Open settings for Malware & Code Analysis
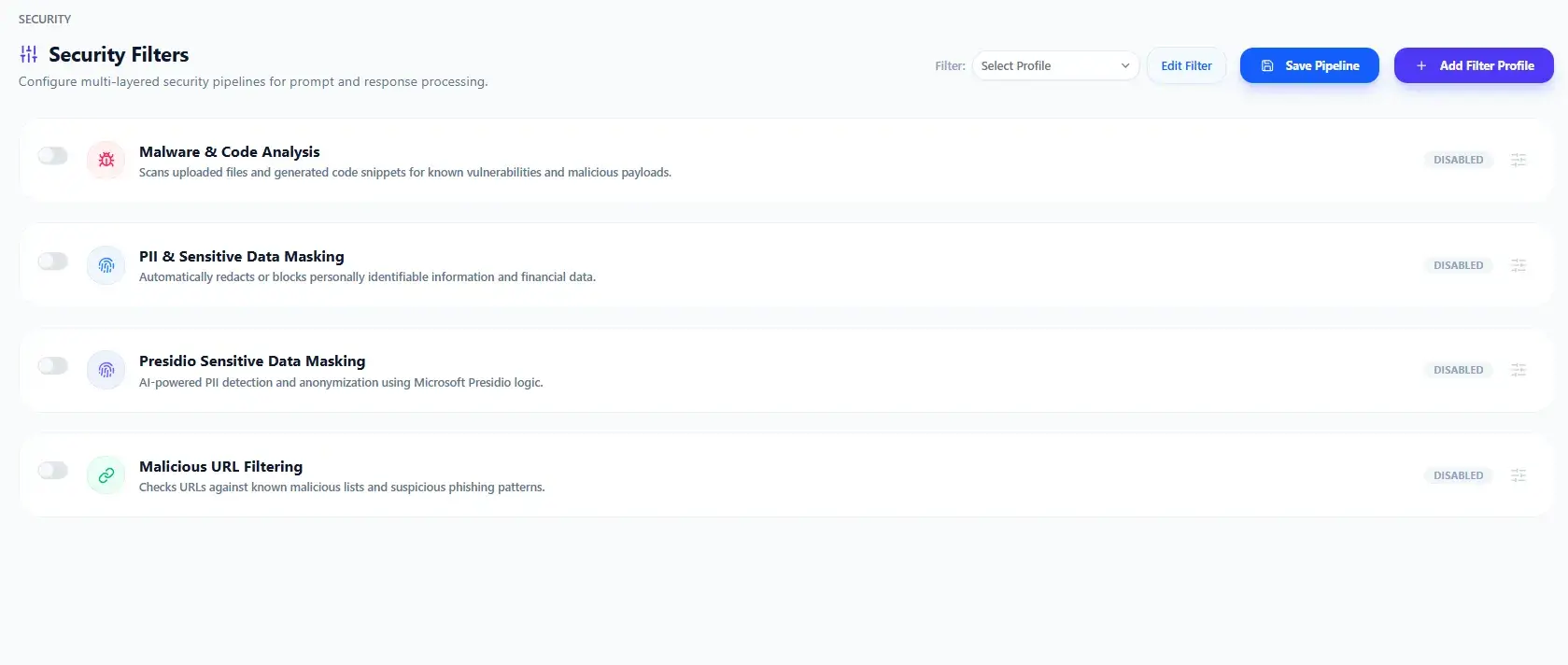Image resolution: width=1568 pixels, height=665 pixels. [x=1519, y=160]
